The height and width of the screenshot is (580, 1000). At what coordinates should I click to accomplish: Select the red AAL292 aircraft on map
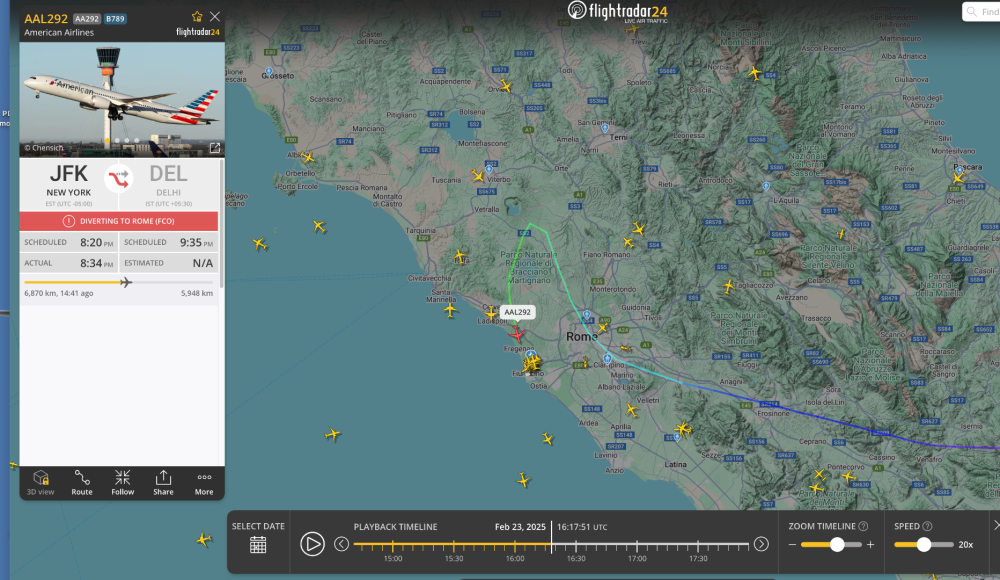coord(517,333)
